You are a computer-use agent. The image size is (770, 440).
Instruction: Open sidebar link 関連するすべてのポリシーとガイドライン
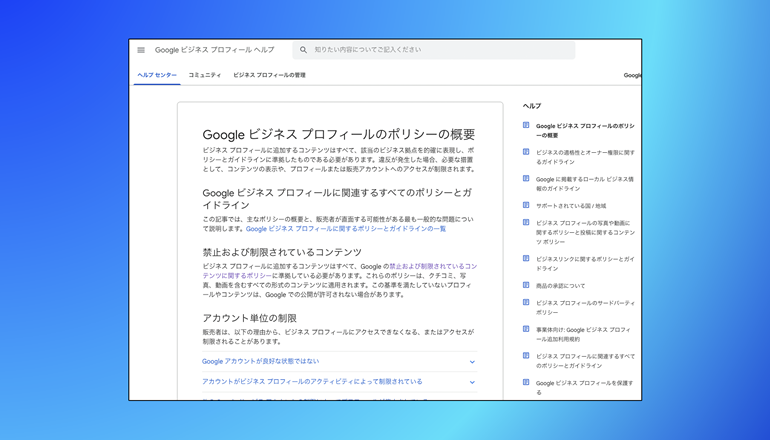585,361
